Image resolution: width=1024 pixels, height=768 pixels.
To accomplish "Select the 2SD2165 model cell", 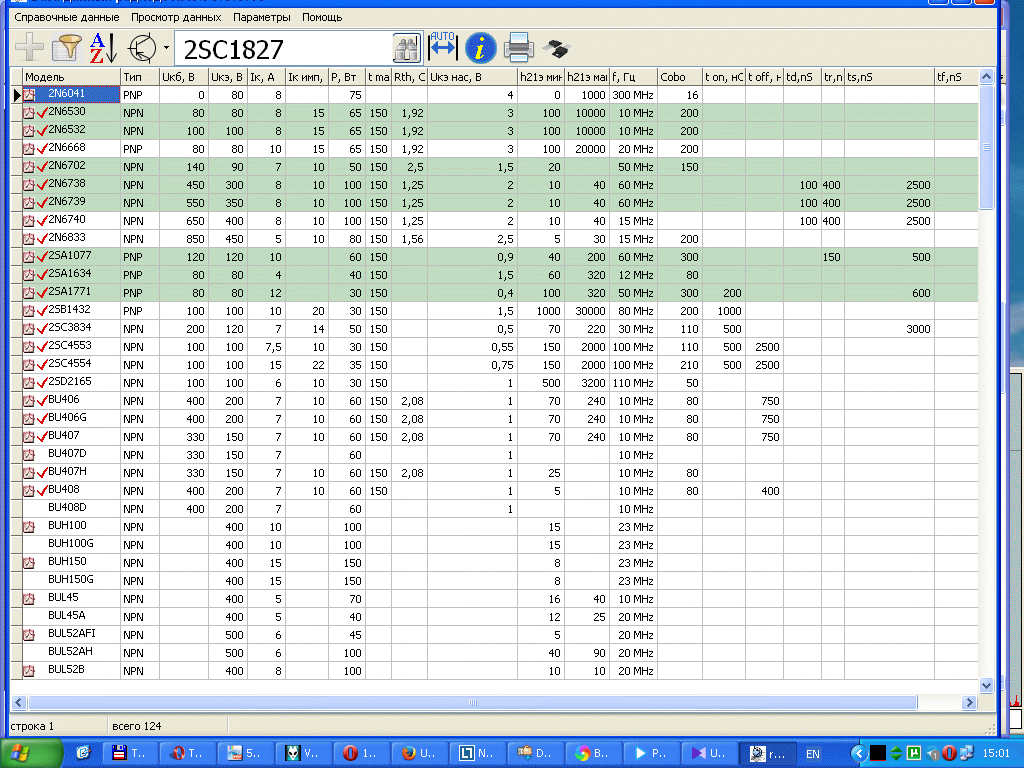I will (x=69, y=381).
